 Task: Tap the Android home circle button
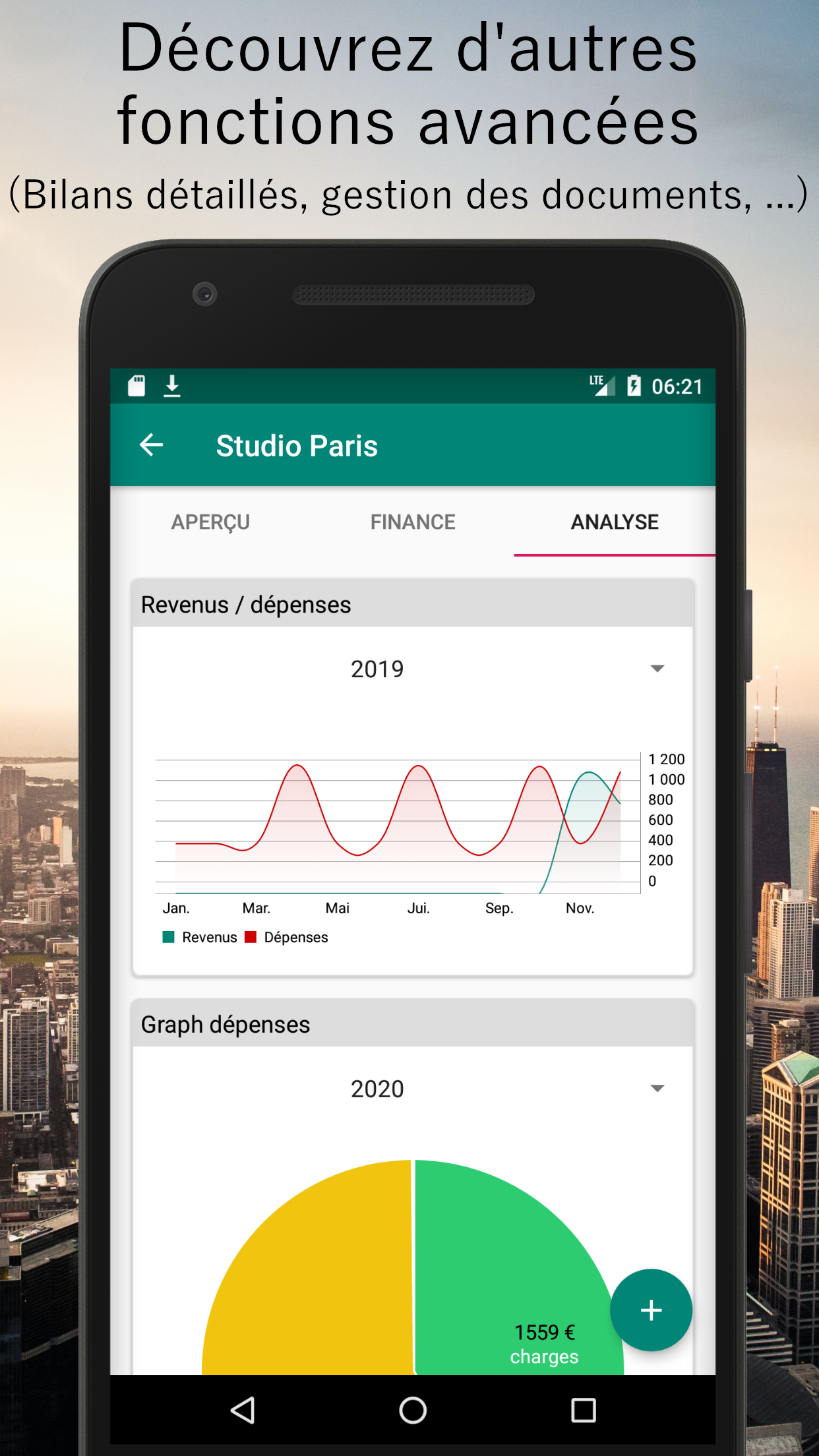click(413, 1410)
